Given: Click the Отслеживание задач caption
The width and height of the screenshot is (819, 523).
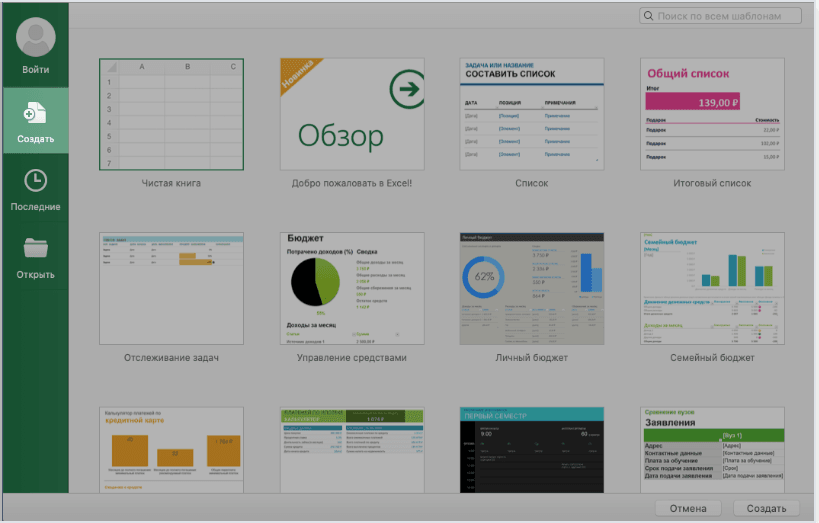Looking at the screenshot, I should 171,358.
